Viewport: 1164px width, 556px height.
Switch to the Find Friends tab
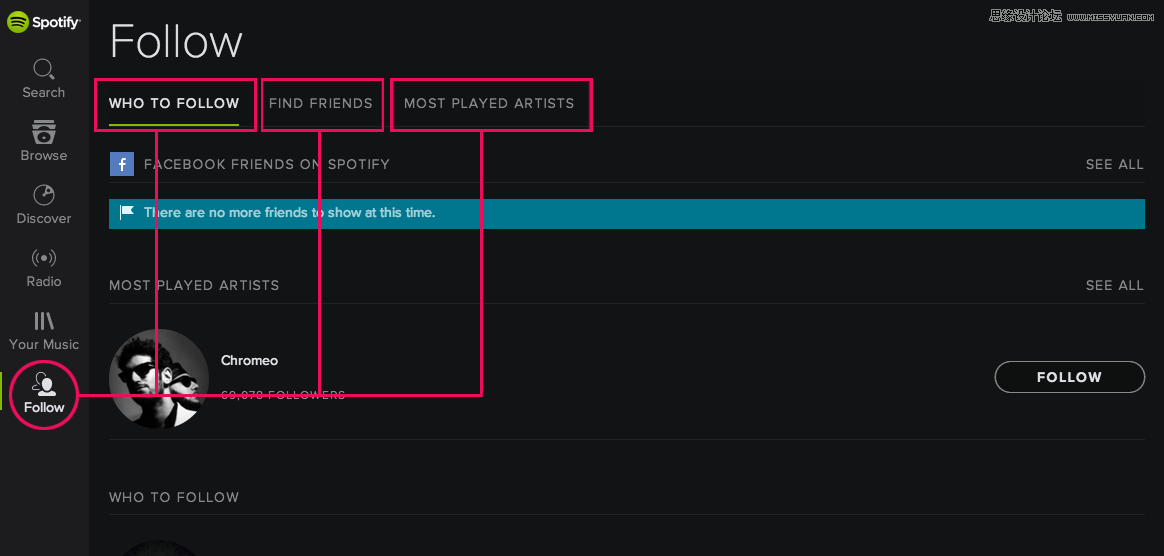(321, 103)
